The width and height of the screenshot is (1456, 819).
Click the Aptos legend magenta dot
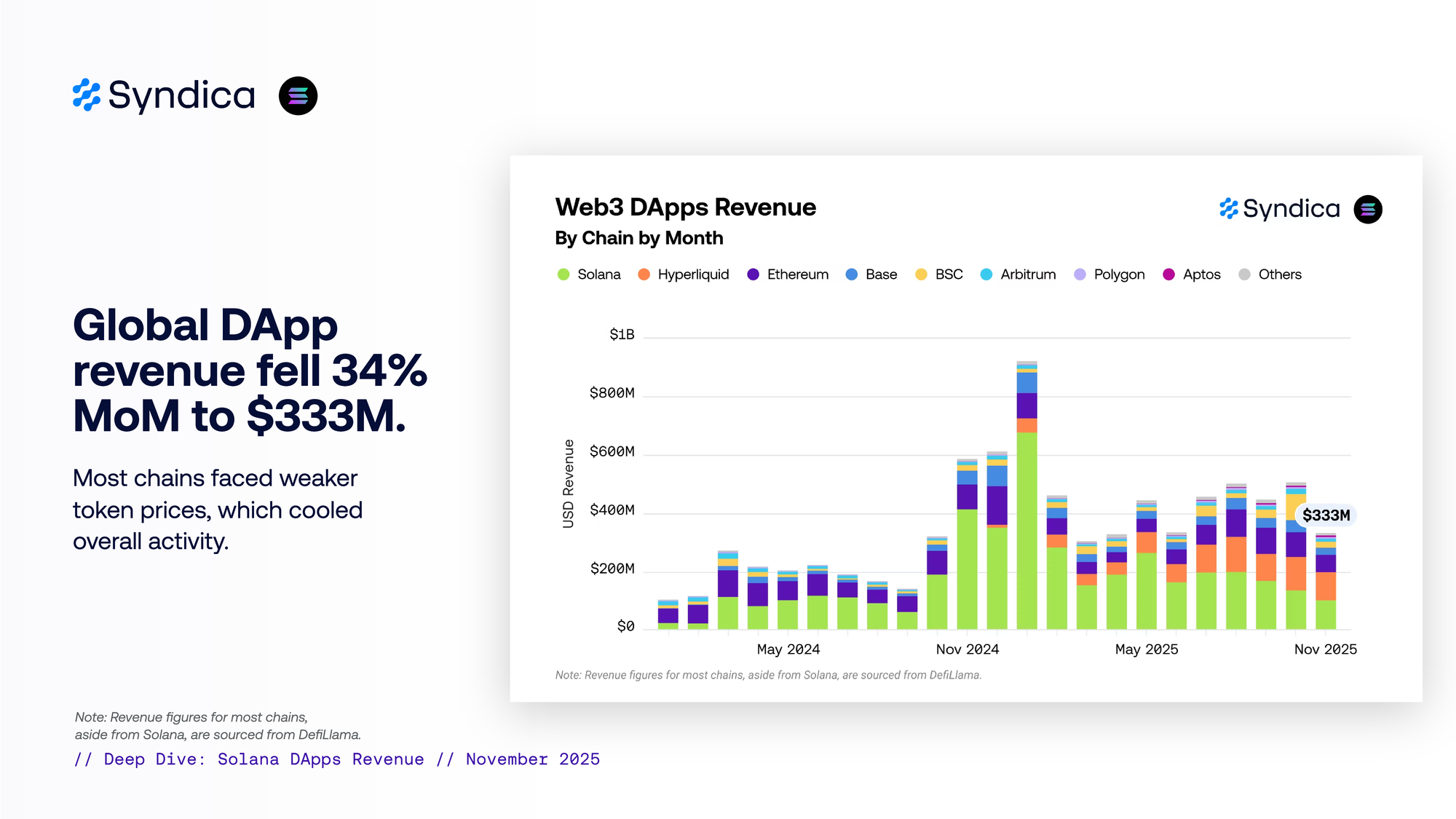1168,274
